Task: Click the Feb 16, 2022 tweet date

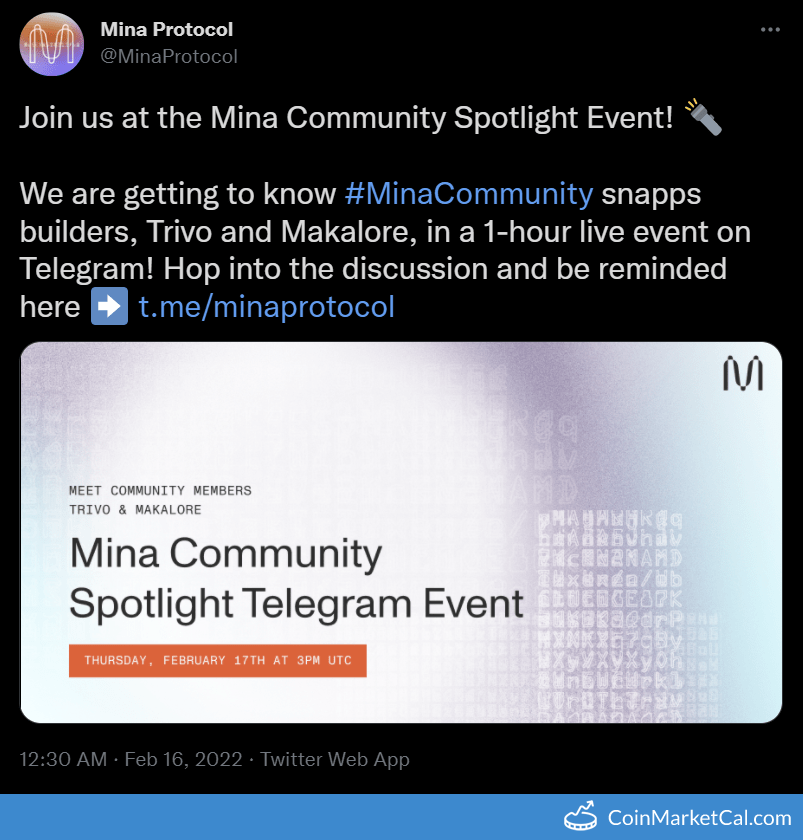Action: [x=184, y=759]
